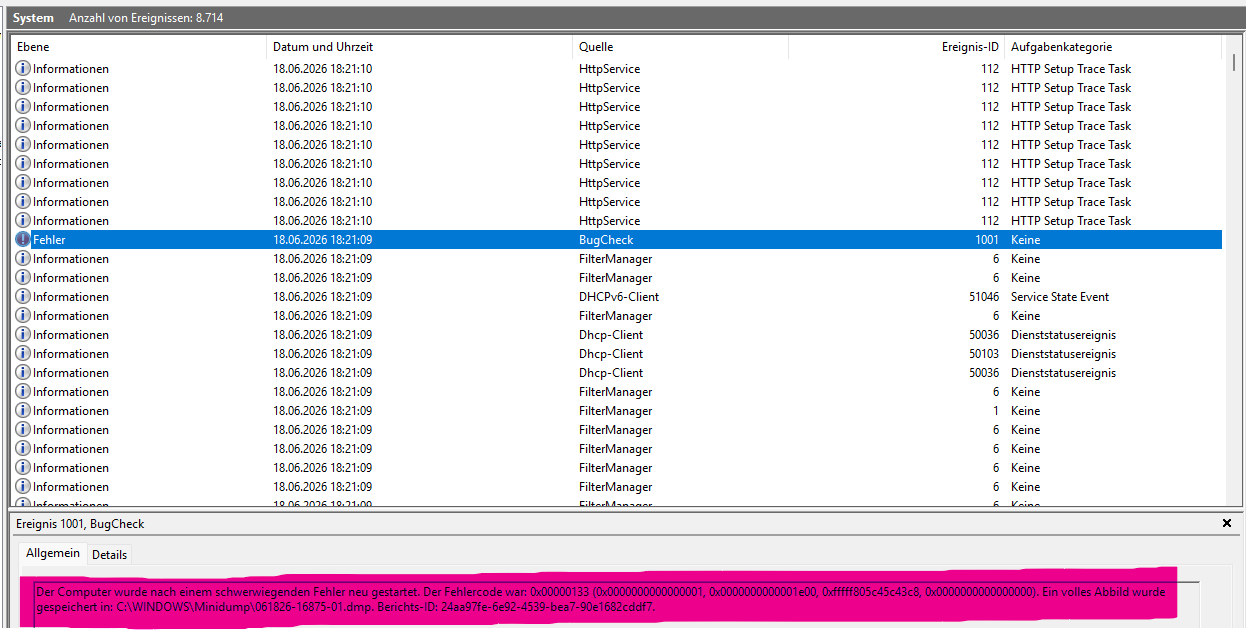Click the System log title
The image size is (1246, 631).
tap(33, 18)
